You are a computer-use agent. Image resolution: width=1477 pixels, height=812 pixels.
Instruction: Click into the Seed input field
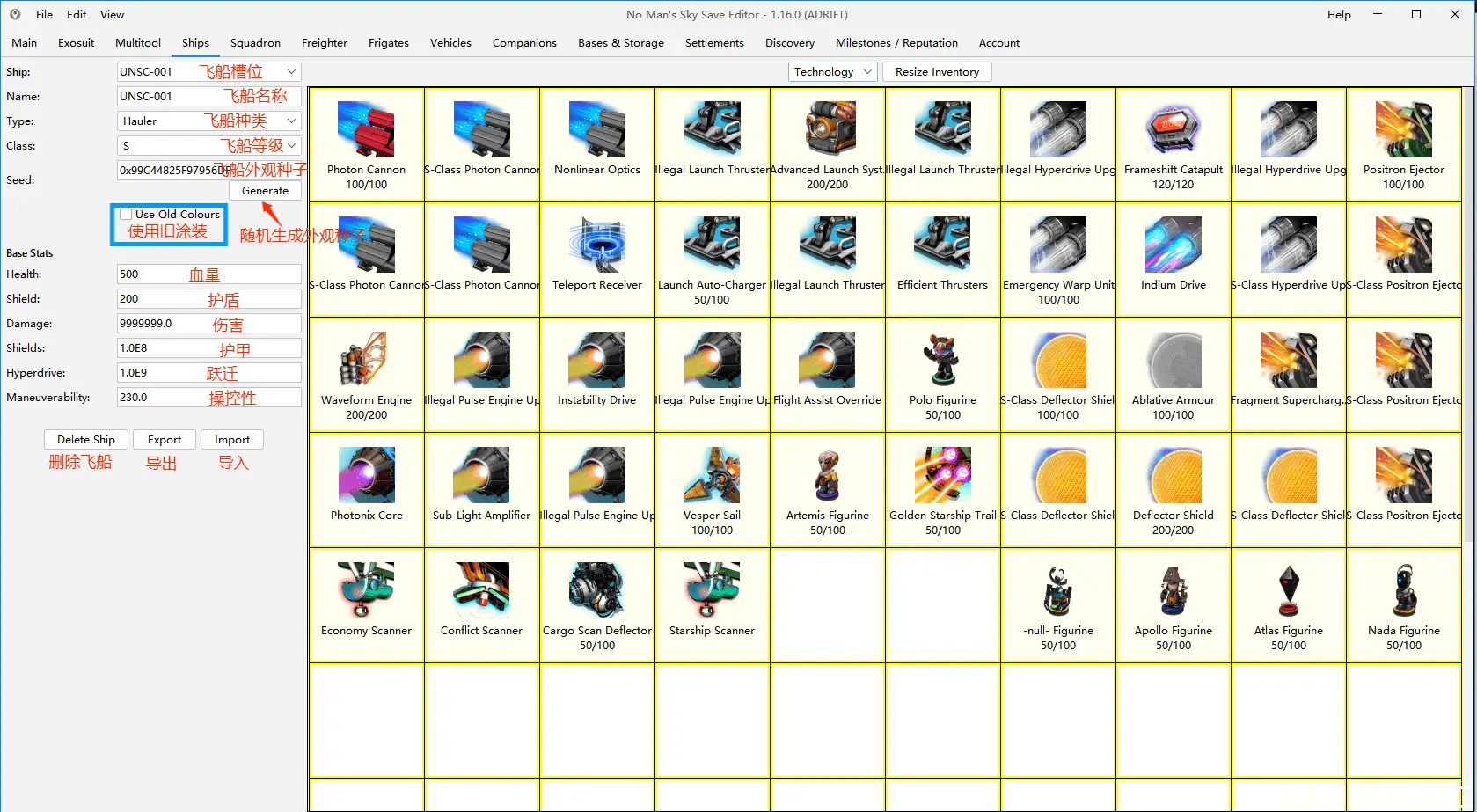209,170
